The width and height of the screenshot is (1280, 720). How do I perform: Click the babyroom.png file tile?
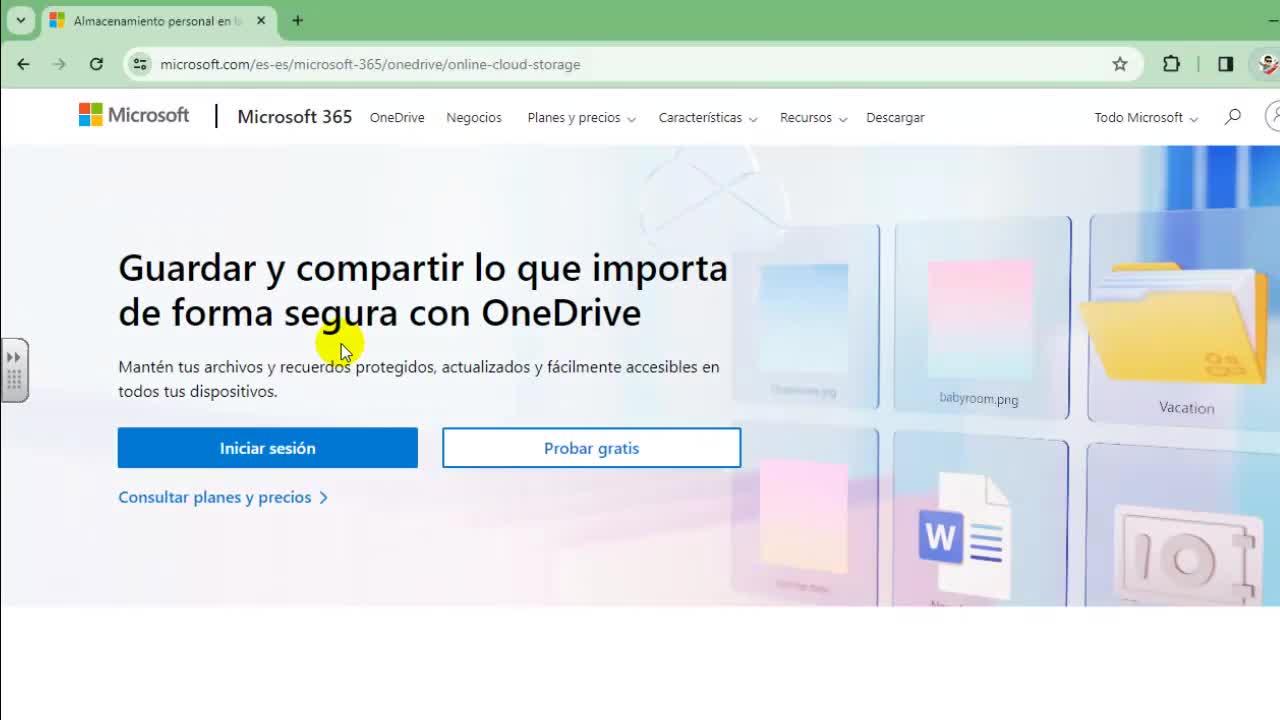(981, 315)
